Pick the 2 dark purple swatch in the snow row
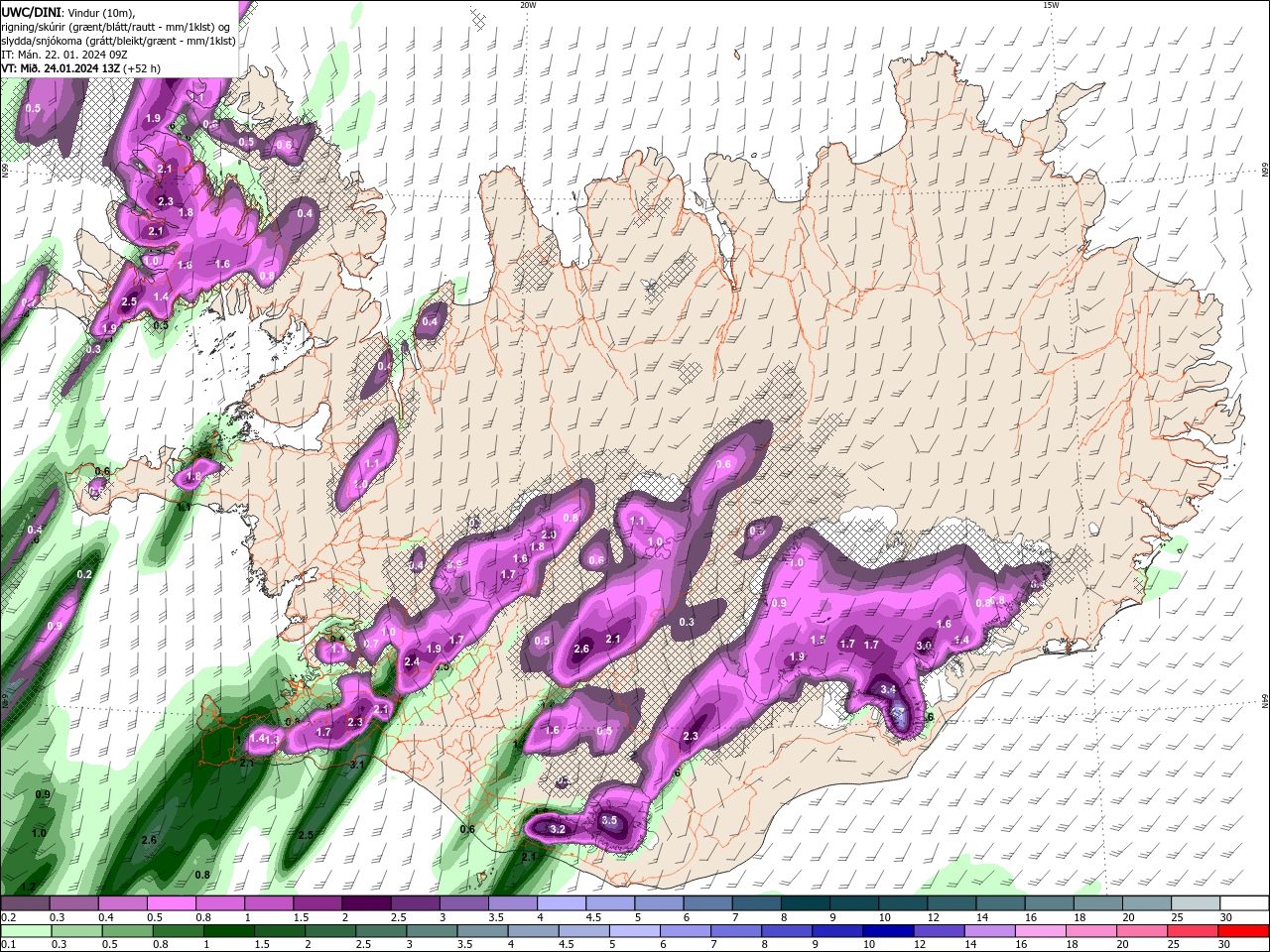The image size is (1270, 952). 365,903
